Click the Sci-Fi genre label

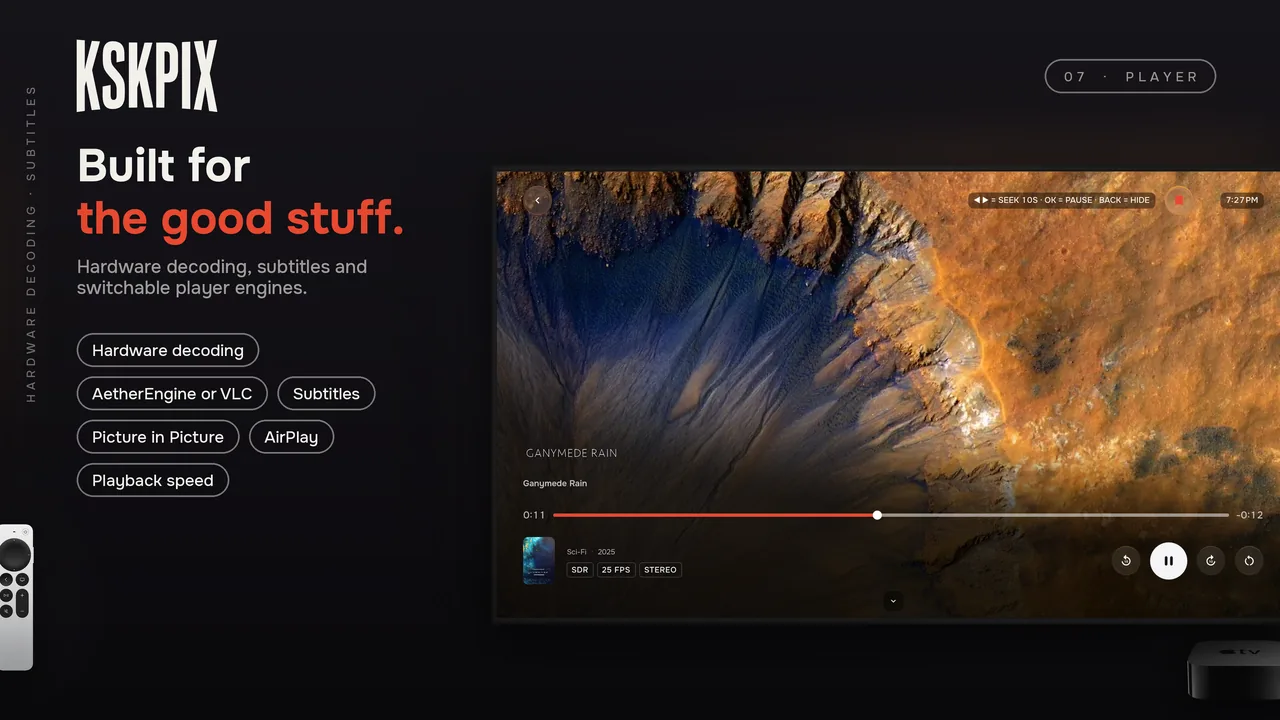tap(577, 552)
